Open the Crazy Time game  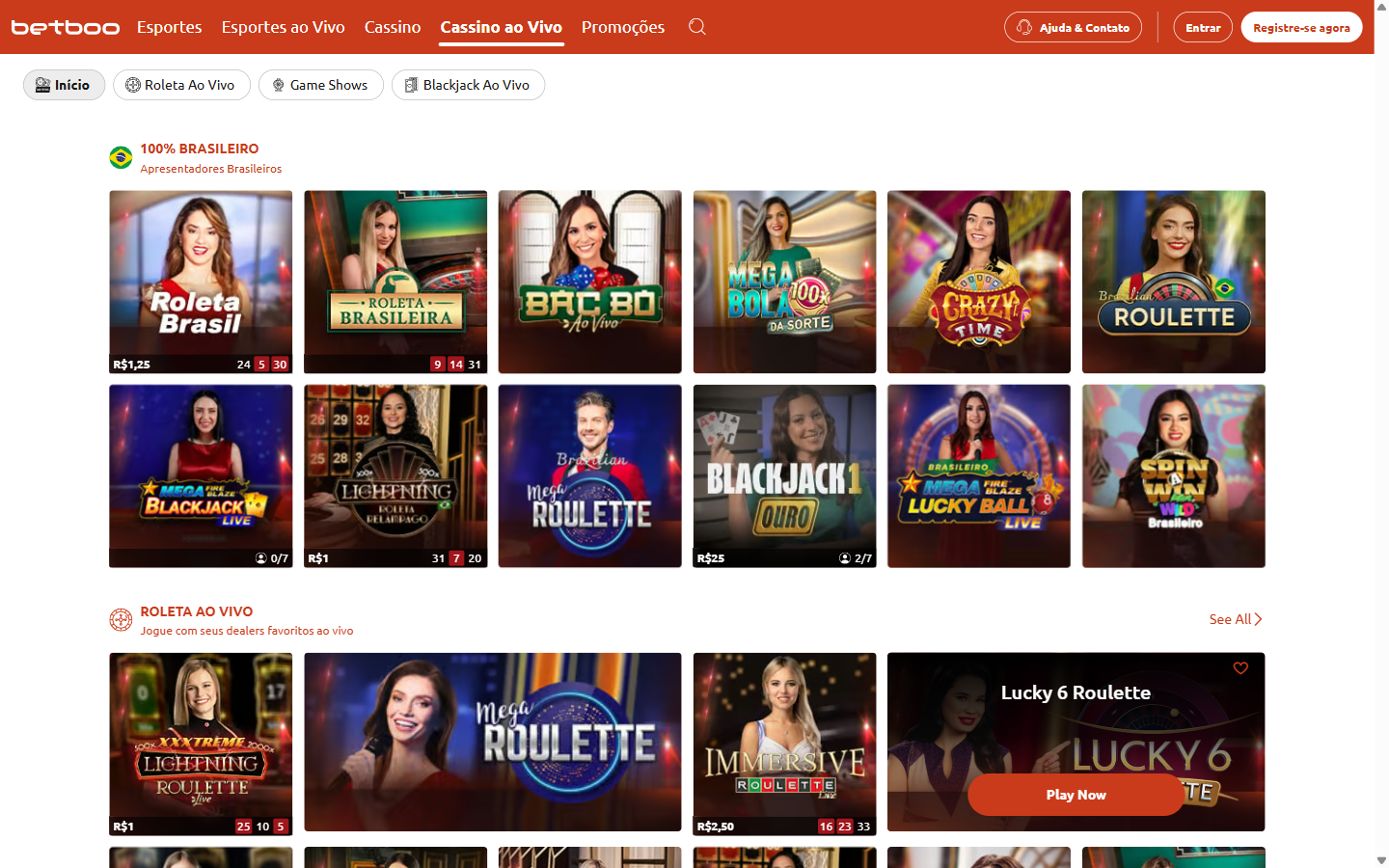(979, 282)
